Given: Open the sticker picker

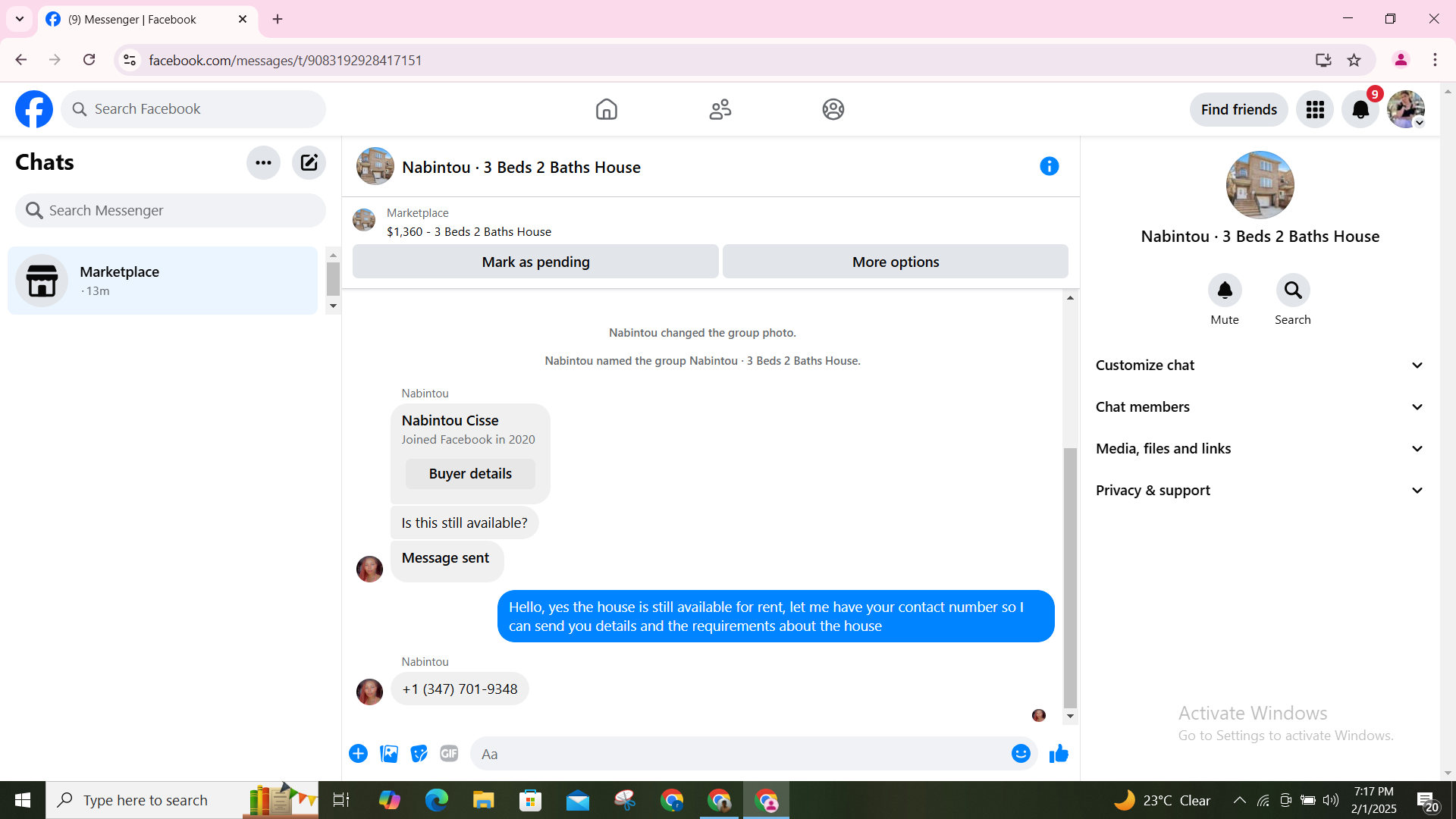Looking at the screenshot, I should pos(419,754).
